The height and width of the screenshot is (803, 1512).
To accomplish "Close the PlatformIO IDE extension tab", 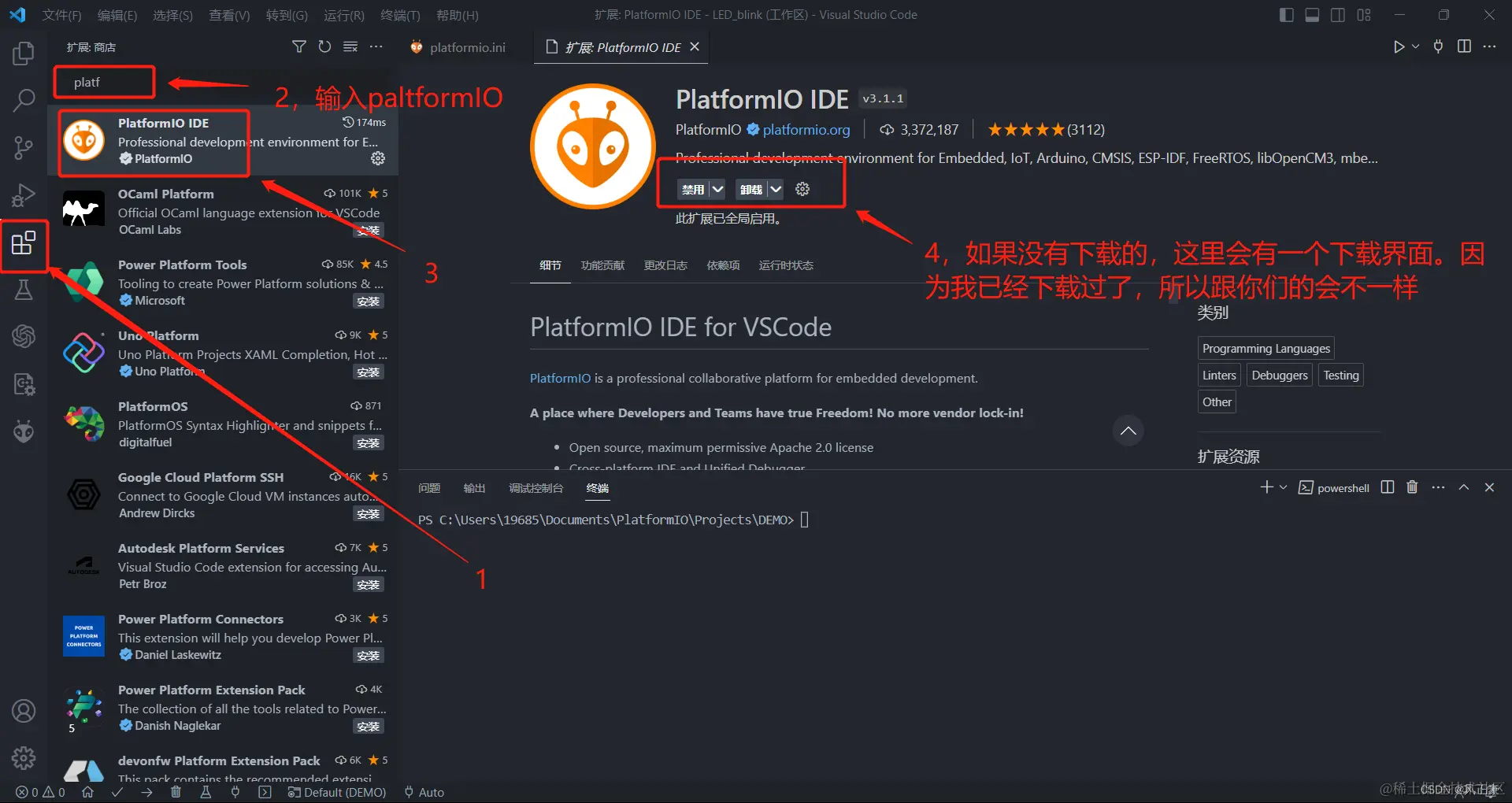I will tap(695, 46).
